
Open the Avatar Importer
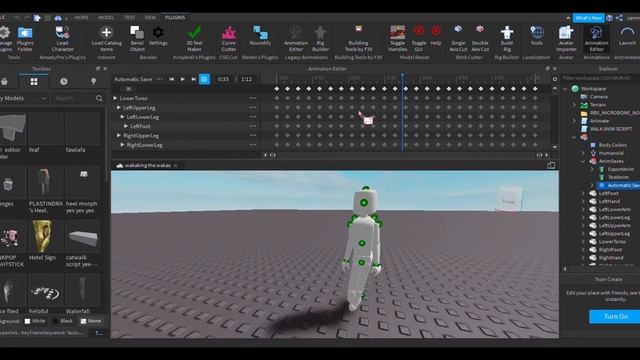[566, 39]
